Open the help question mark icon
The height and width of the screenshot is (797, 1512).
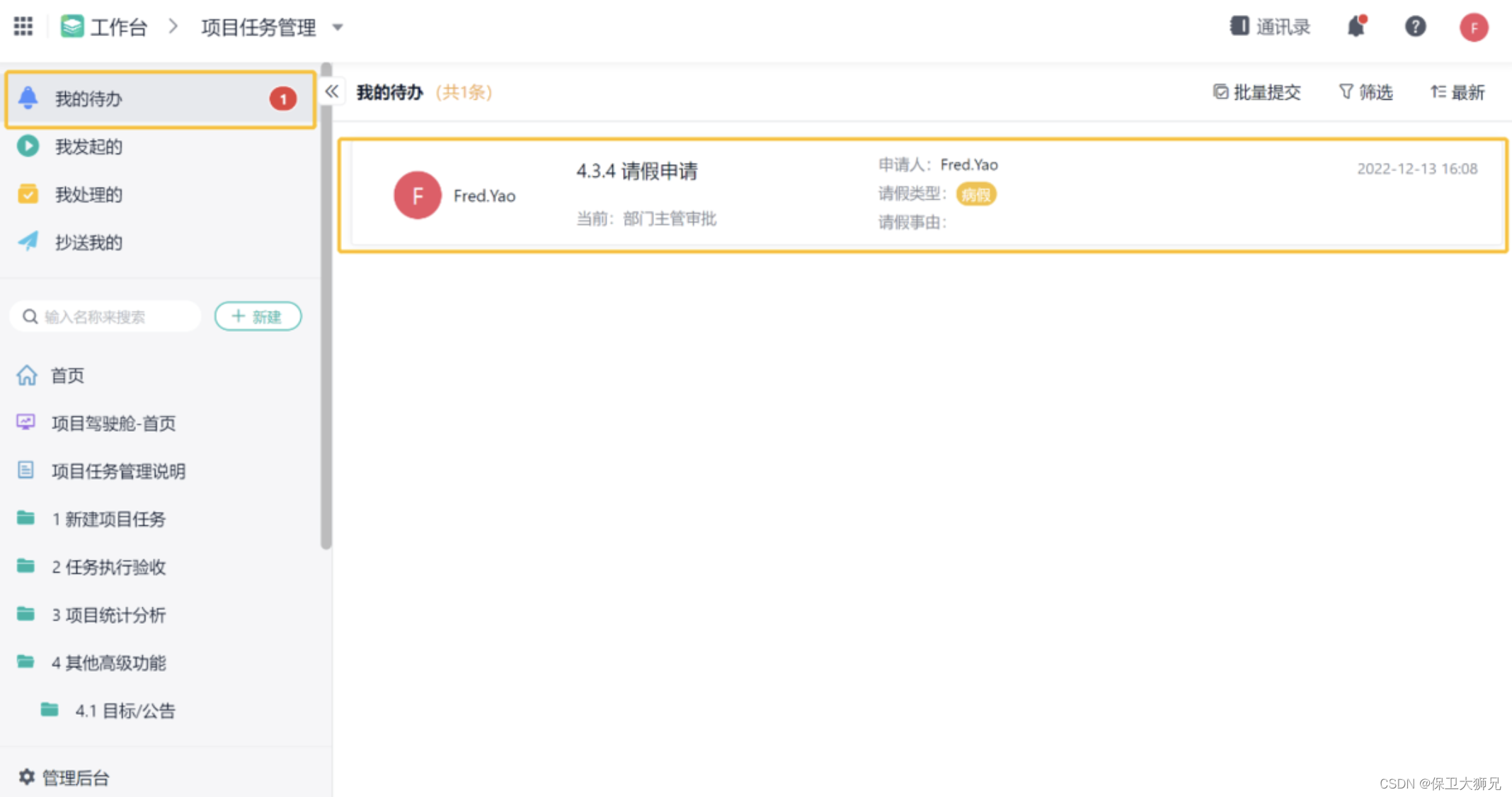tap(1415, 26)
